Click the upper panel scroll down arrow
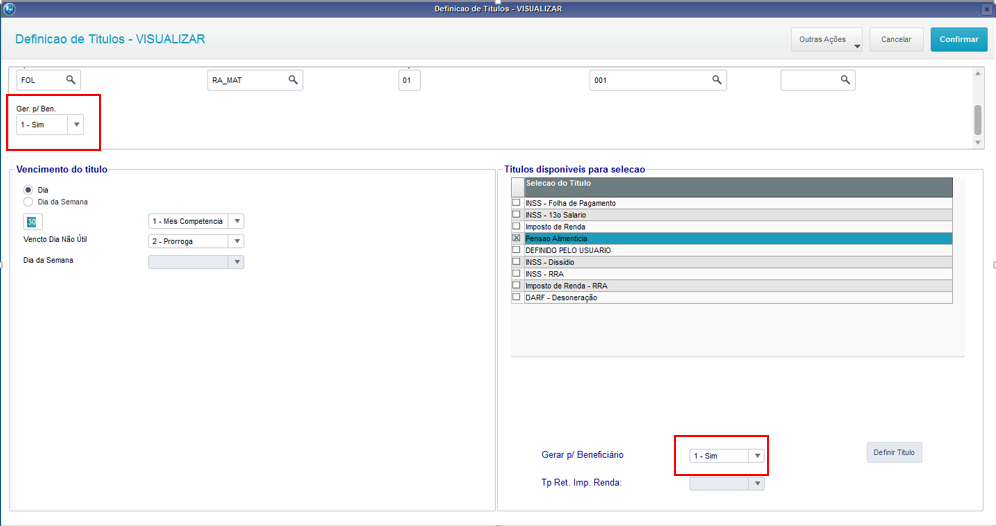Image resolution: width=996 pixels, height=526 pixels. point(978,142)
